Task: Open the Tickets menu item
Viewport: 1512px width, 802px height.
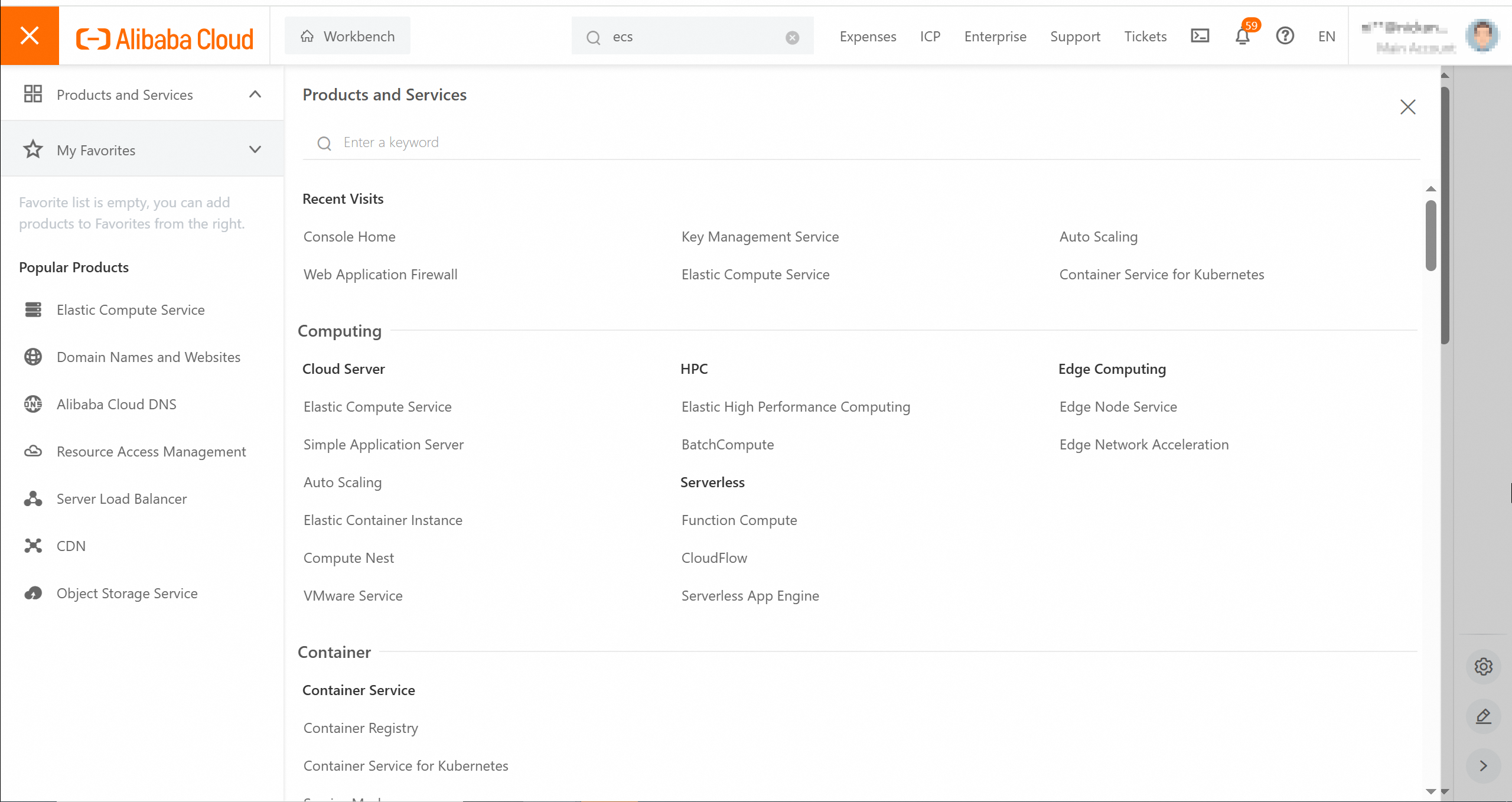Action: coord(1145,37)
